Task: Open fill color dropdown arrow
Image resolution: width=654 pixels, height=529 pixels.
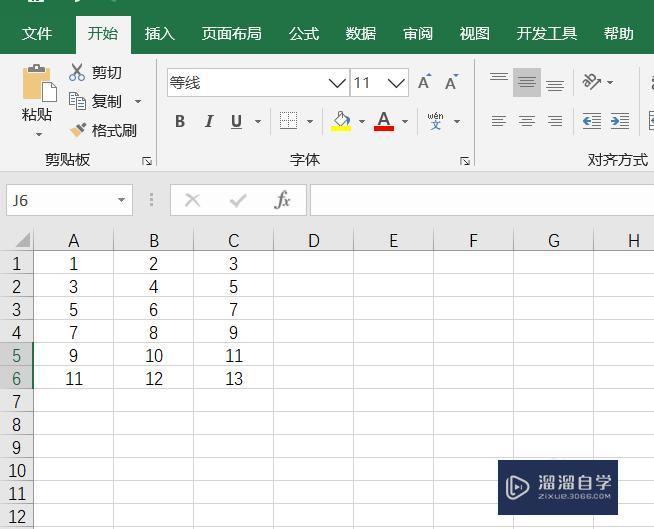Action: [x=362, y=122]
